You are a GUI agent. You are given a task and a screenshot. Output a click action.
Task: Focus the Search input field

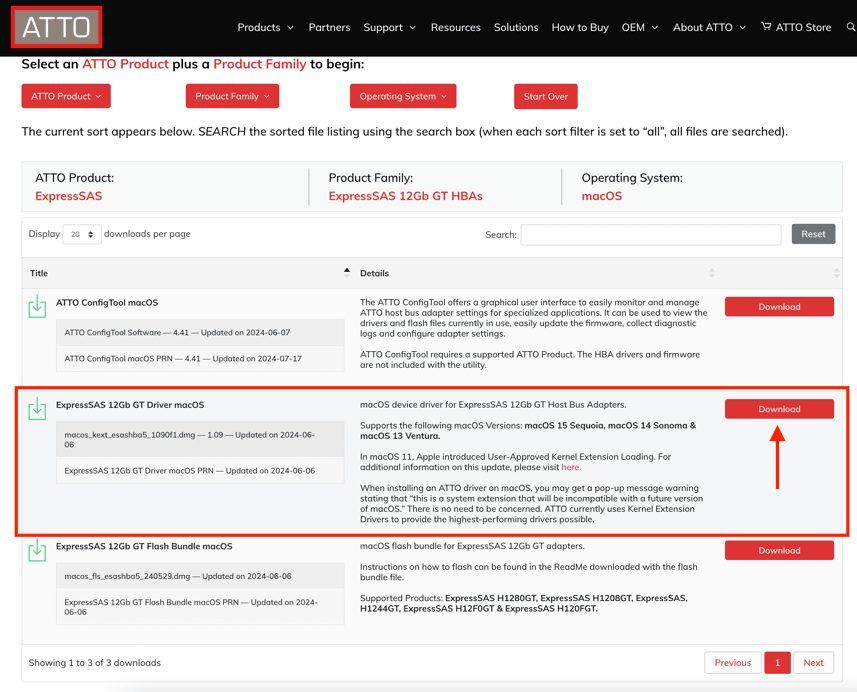(650, 234)
